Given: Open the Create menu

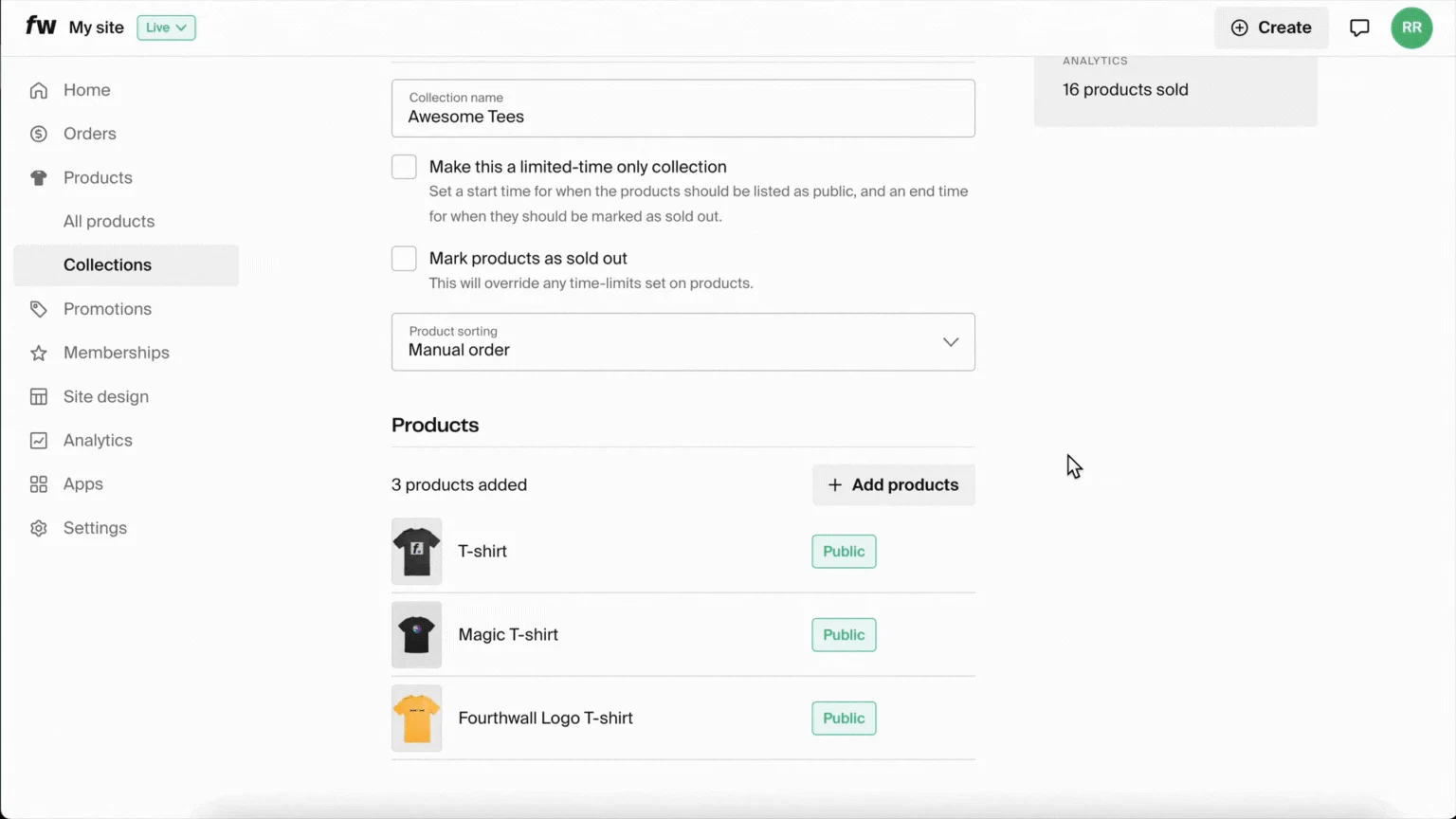Looking at the screenshot, I should point(1271,27).
